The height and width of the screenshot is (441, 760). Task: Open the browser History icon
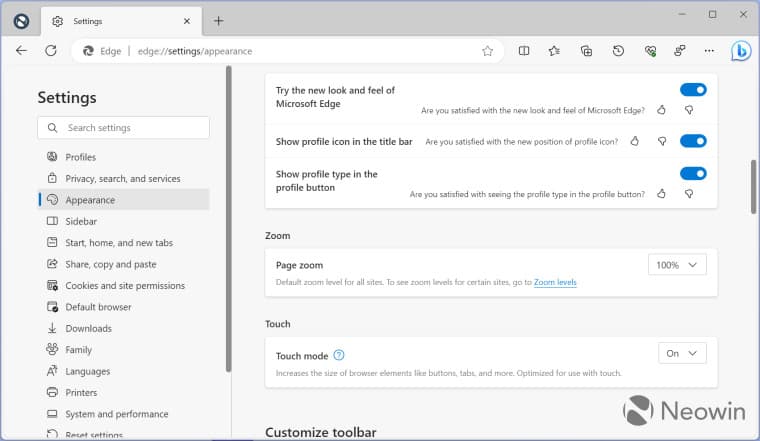(x=618, y=51)
